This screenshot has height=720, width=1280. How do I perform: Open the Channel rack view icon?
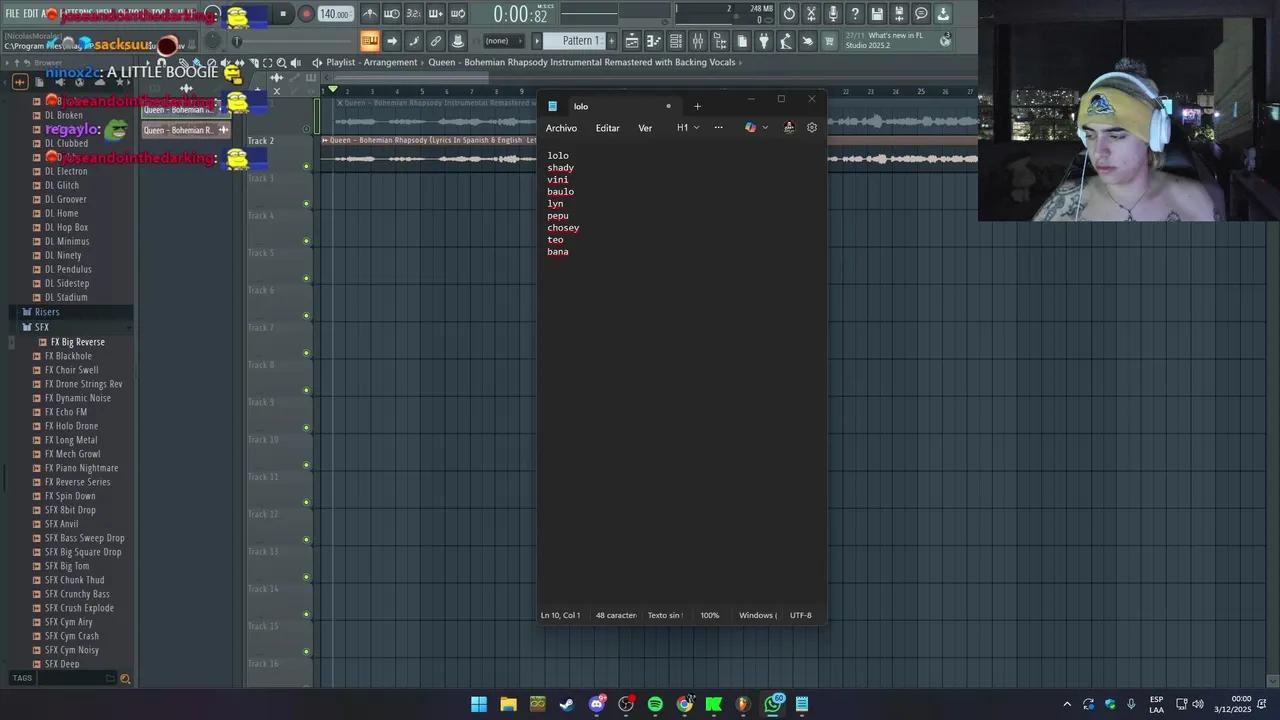(x=676, y=41)
